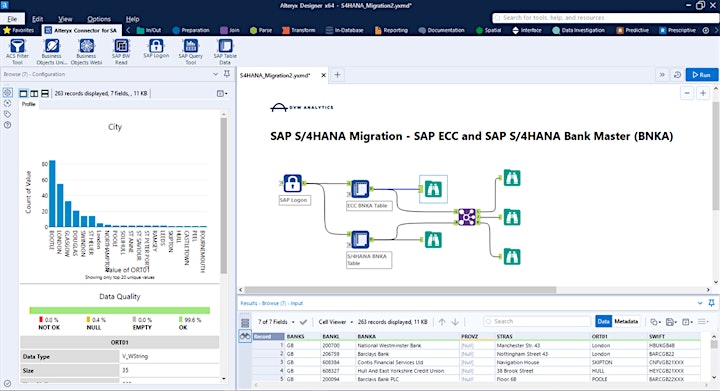Switch to the Preparation tool palette
720x391 pixels.
click(x=191, y=30)
